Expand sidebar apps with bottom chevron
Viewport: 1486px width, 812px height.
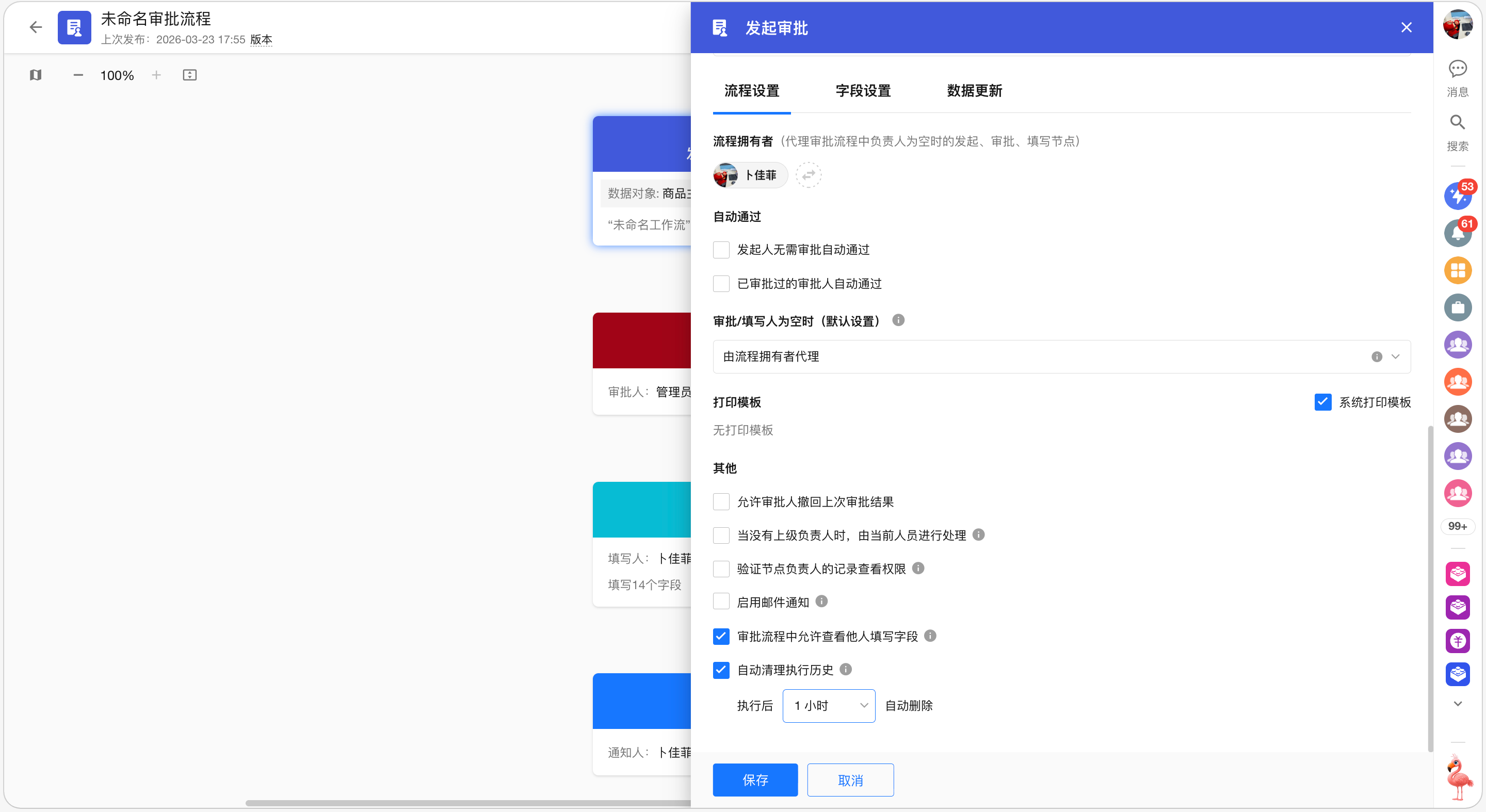coord(1457,704)
